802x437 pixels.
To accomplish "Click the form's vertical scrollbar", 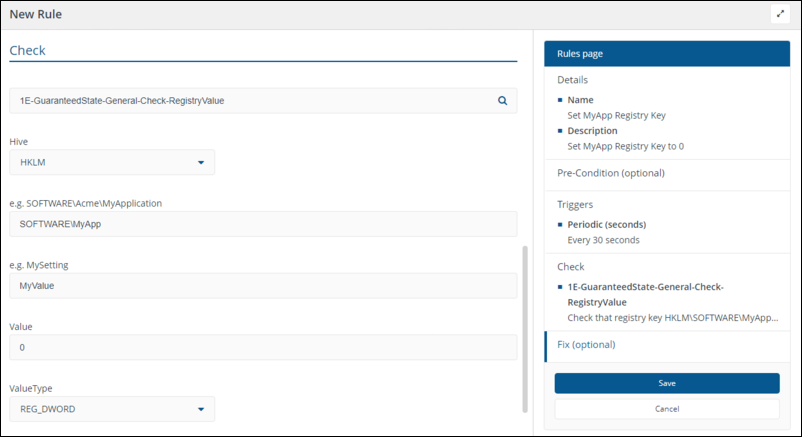I will click(525, 328).
